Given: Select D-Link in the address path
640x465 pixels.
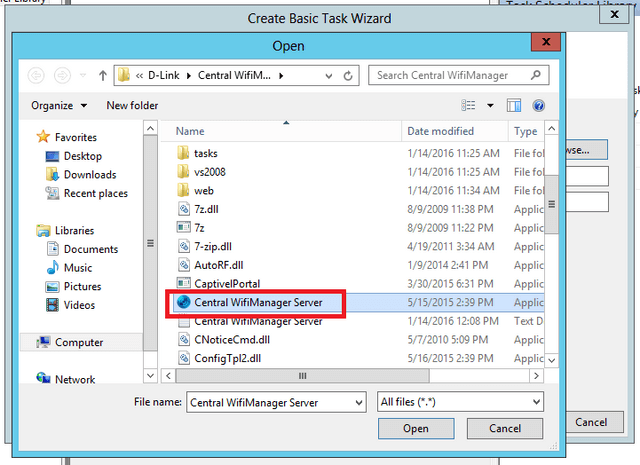Looking at the screenshot, I should click(x=163, y=75).
